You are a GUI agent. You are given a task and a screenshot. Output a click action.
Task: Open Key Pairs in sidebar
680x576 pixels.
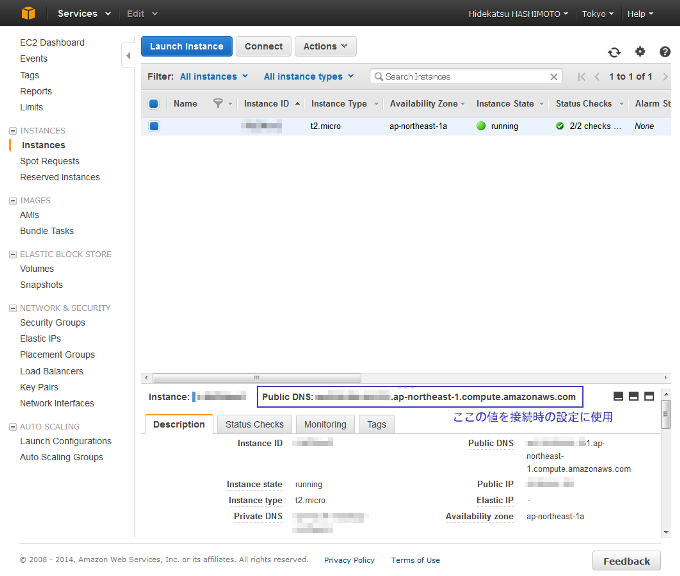click(39, 387)
